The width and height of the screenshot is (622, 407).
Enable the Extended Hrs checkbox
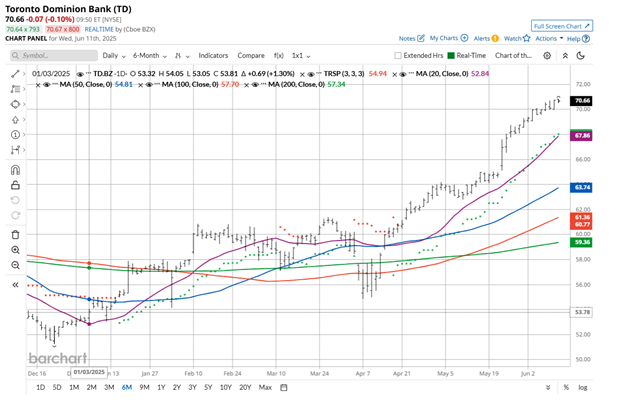click(x=398, y=56)
